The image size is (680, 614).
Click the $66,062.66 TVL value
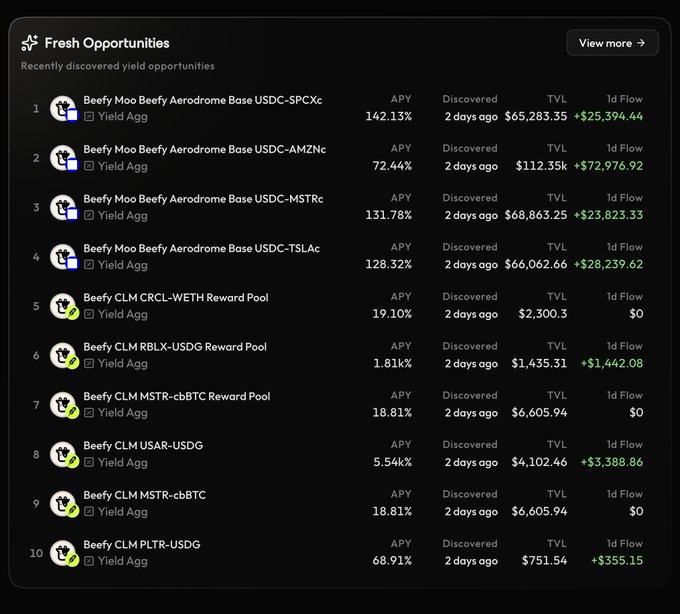tap(536, 265)
